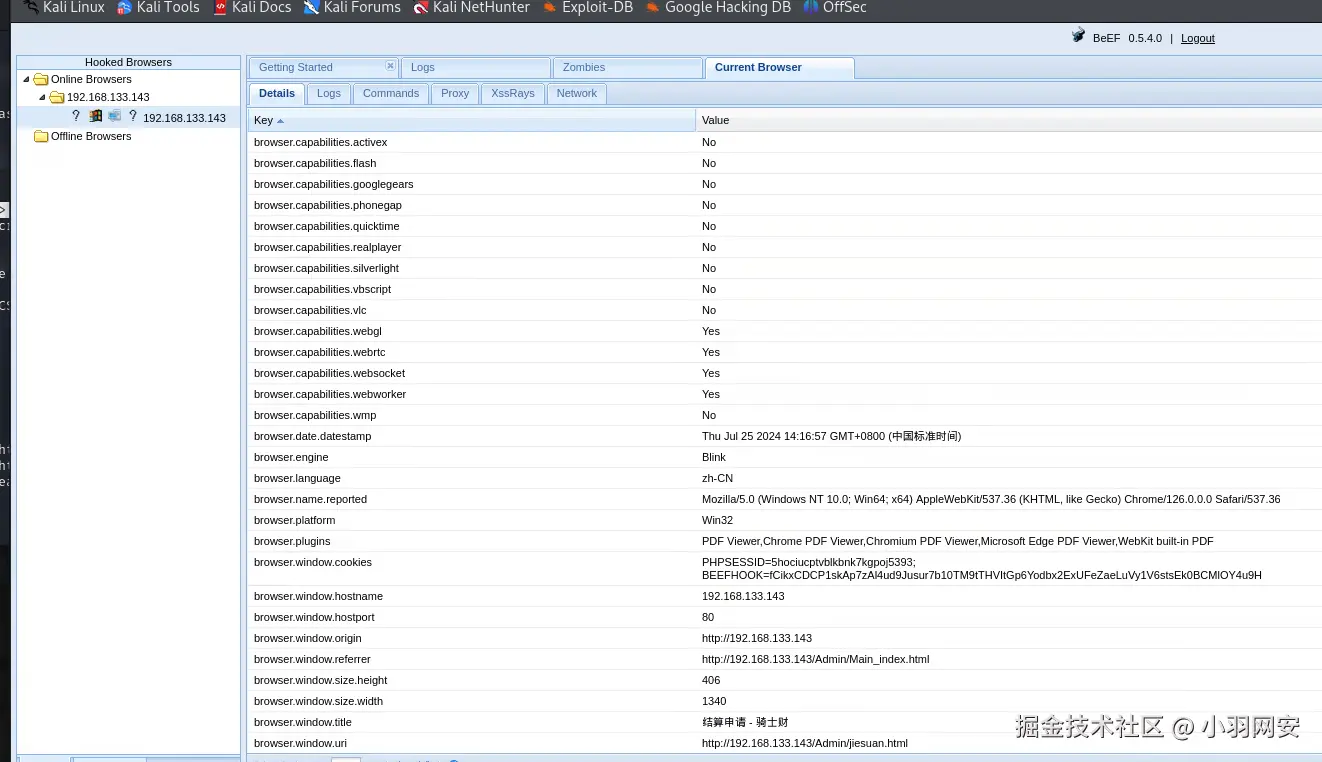Sort by the Key column header
1322x762 pixels.
[472, 120]
